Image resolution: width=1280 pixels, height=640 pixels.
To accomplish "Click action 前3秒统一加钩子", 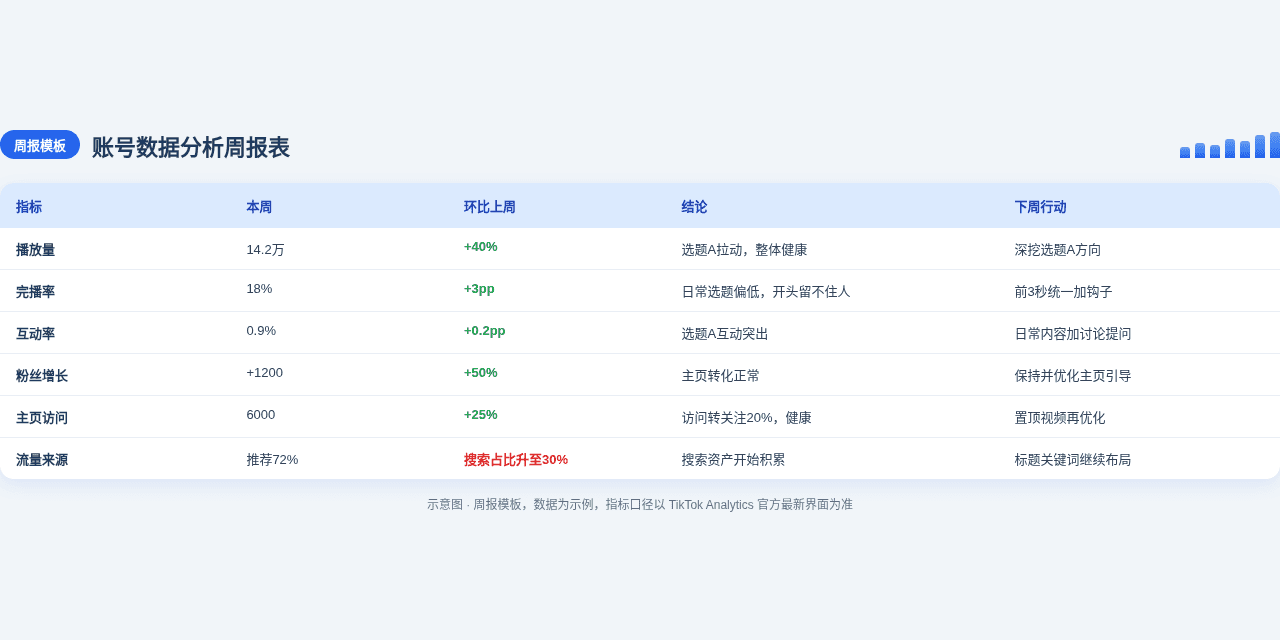I will tap(1064, 292).
